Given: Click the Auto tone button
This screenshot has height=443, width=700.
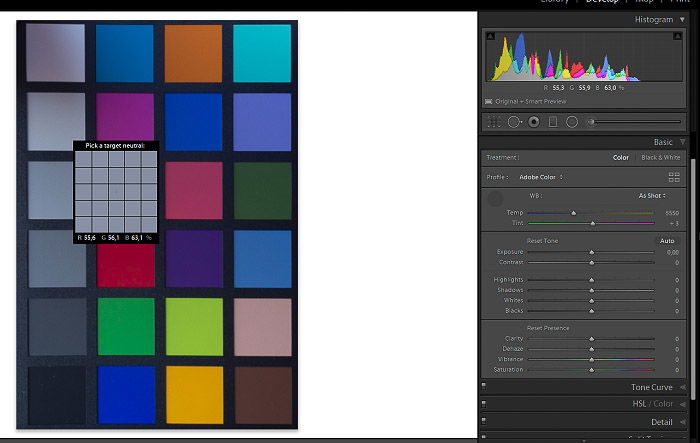Looking at the screenshot, I should (x=667, y=241).
